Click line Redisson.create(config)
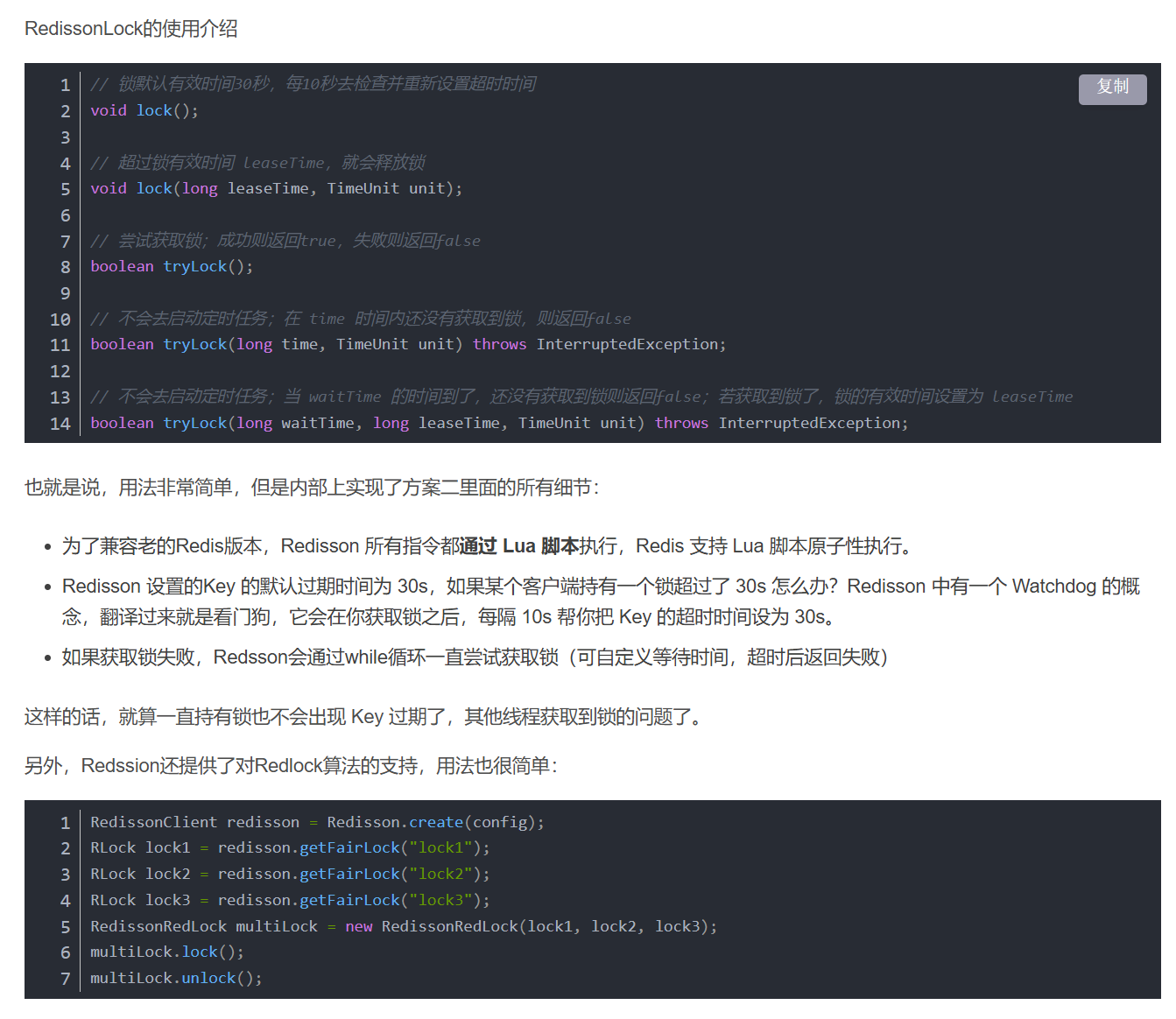Viewport: 1176px width, 1019px height. [317, 822]
